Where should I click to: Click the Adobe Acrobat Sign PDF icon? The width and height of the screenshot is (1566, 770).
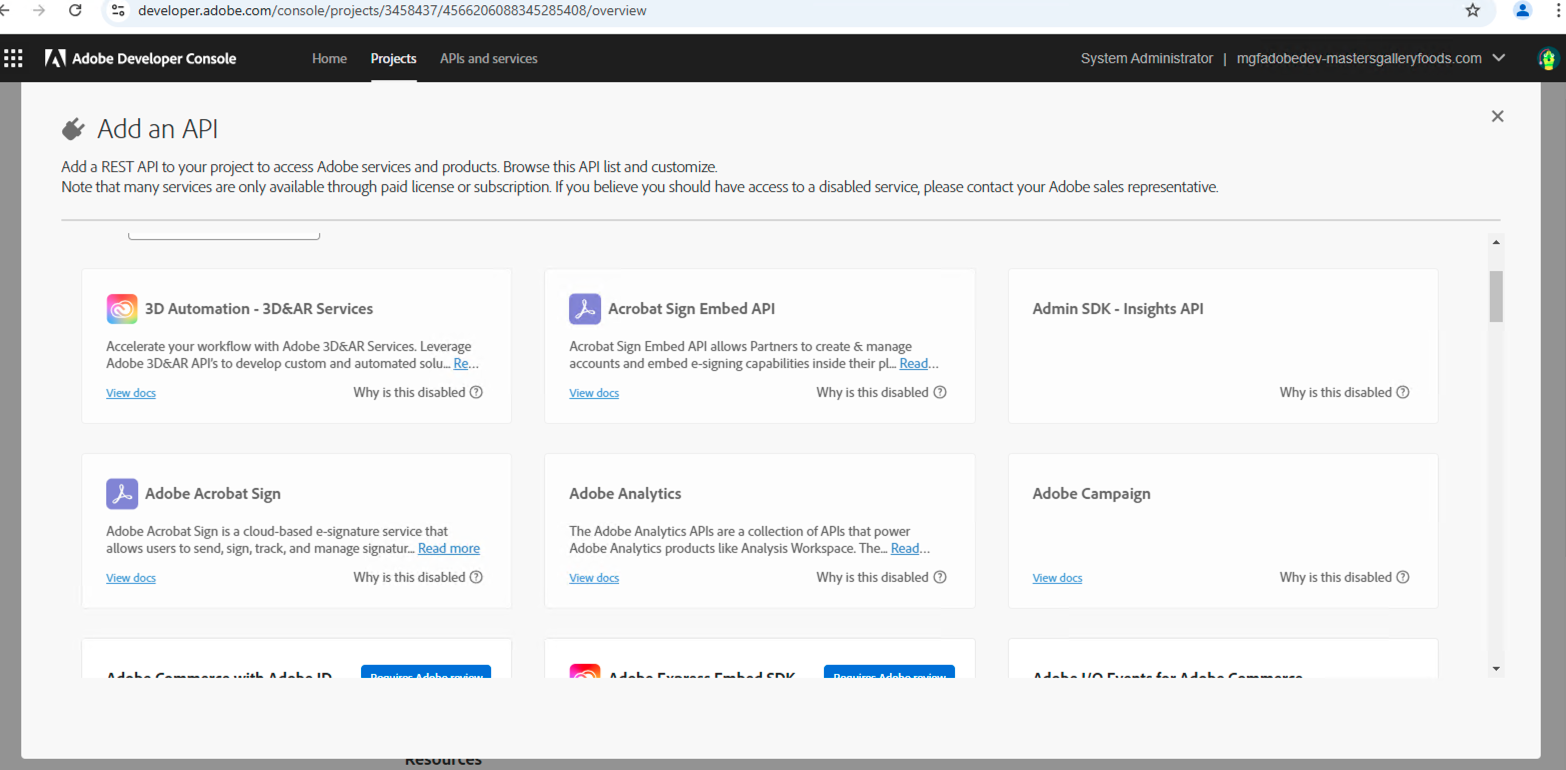122,493
